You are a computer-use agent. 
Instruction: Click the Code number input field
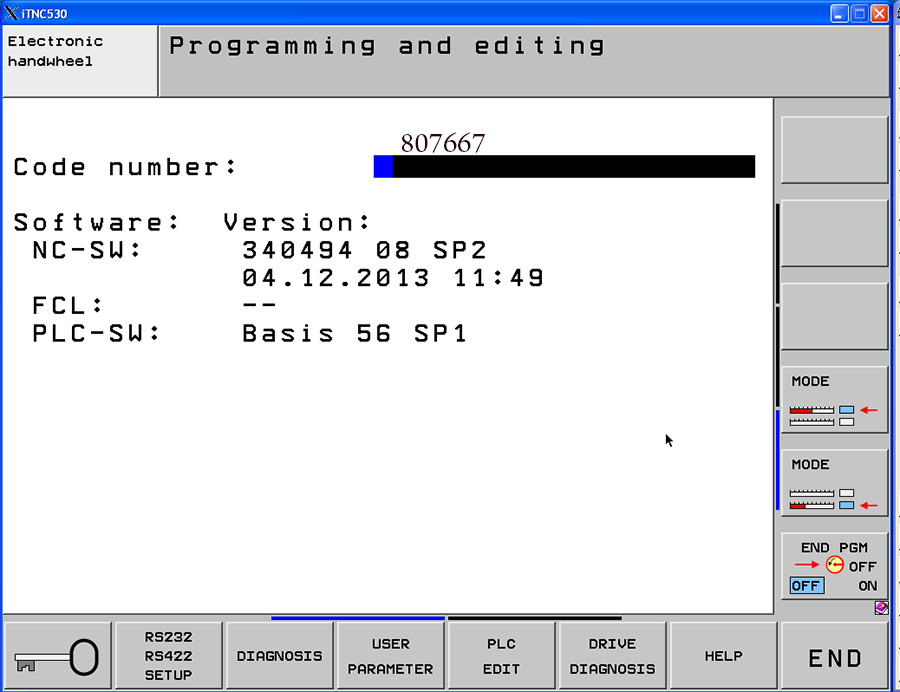pos(564,167)
